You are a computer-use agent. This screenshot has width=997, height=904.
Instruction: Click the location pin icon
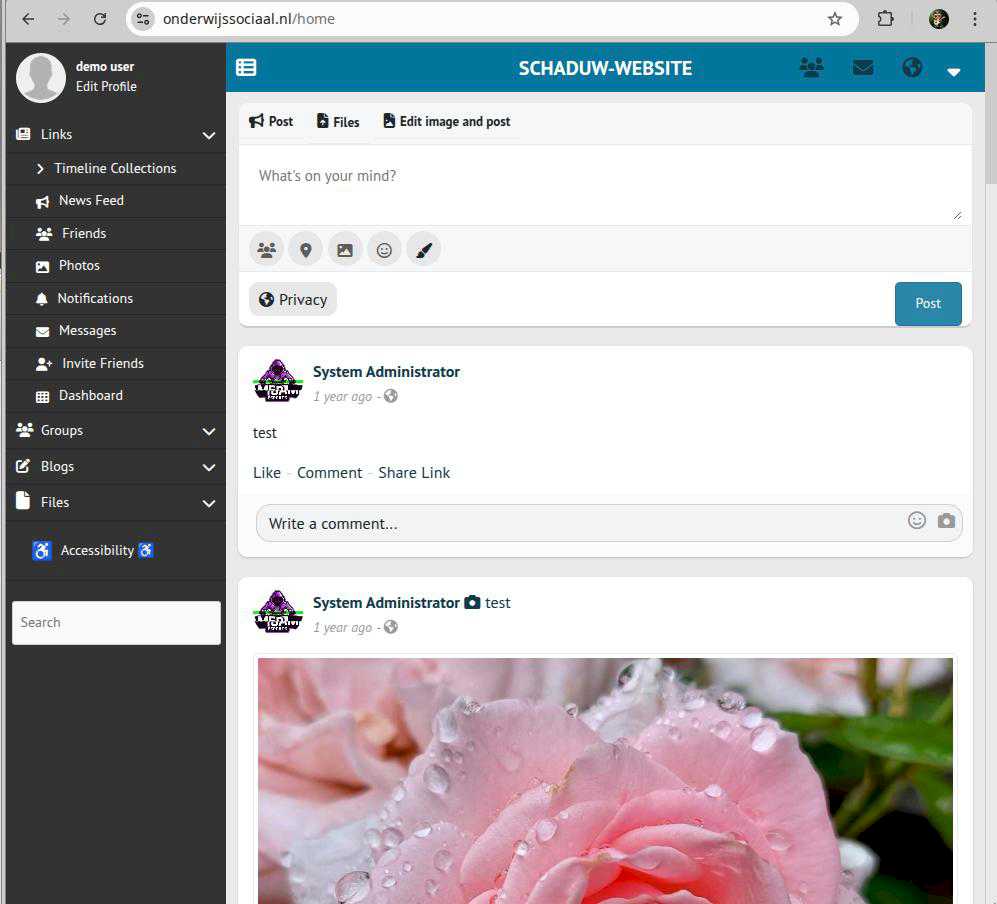[x=305, y=250]
